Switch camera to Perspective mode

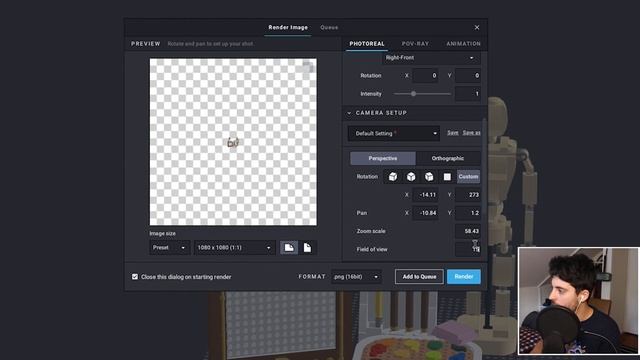[383, 158]
